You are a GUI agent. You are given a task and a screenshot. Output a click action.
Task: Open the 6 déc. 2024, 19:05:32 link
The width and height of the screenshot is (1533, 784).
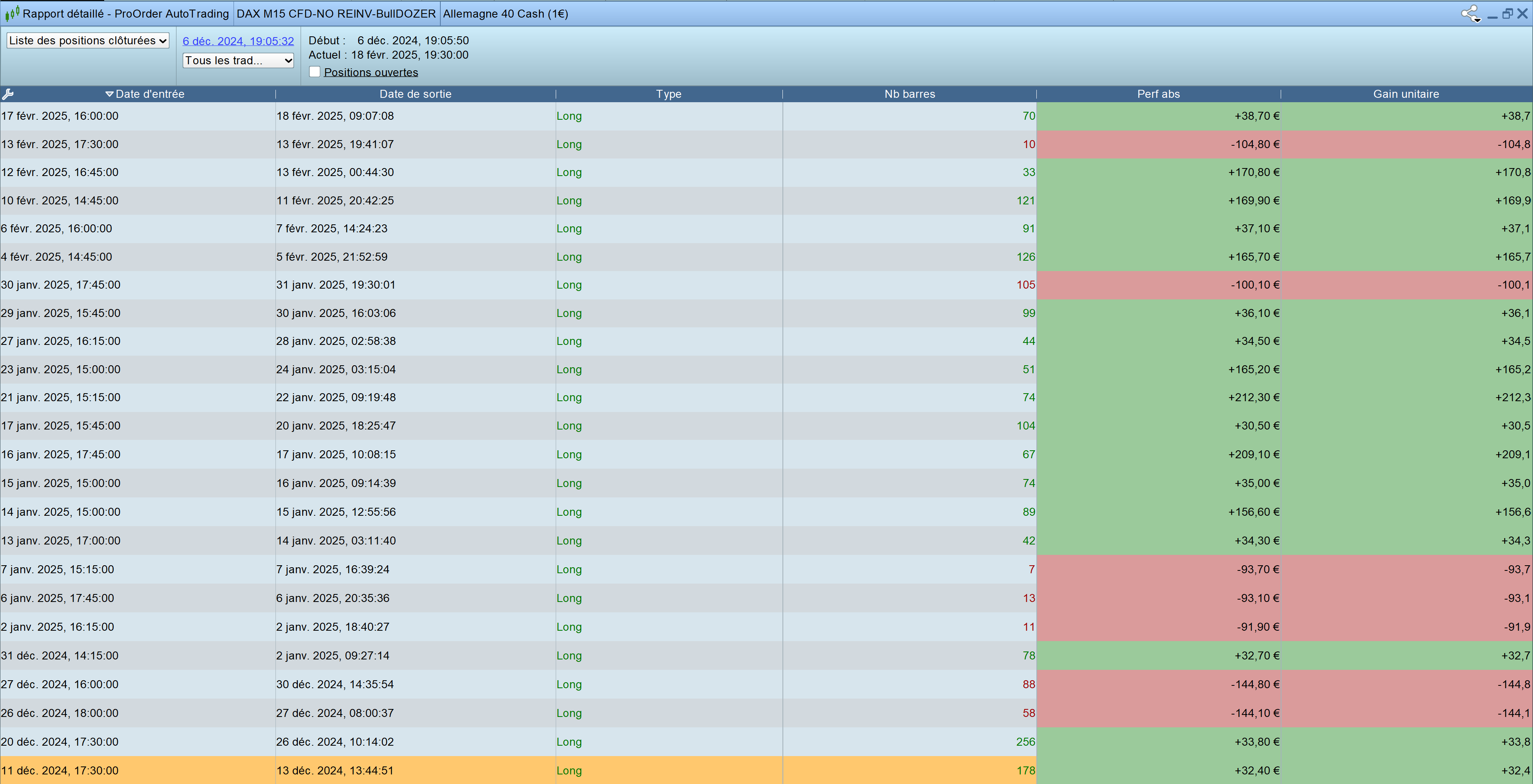point(238,41)
